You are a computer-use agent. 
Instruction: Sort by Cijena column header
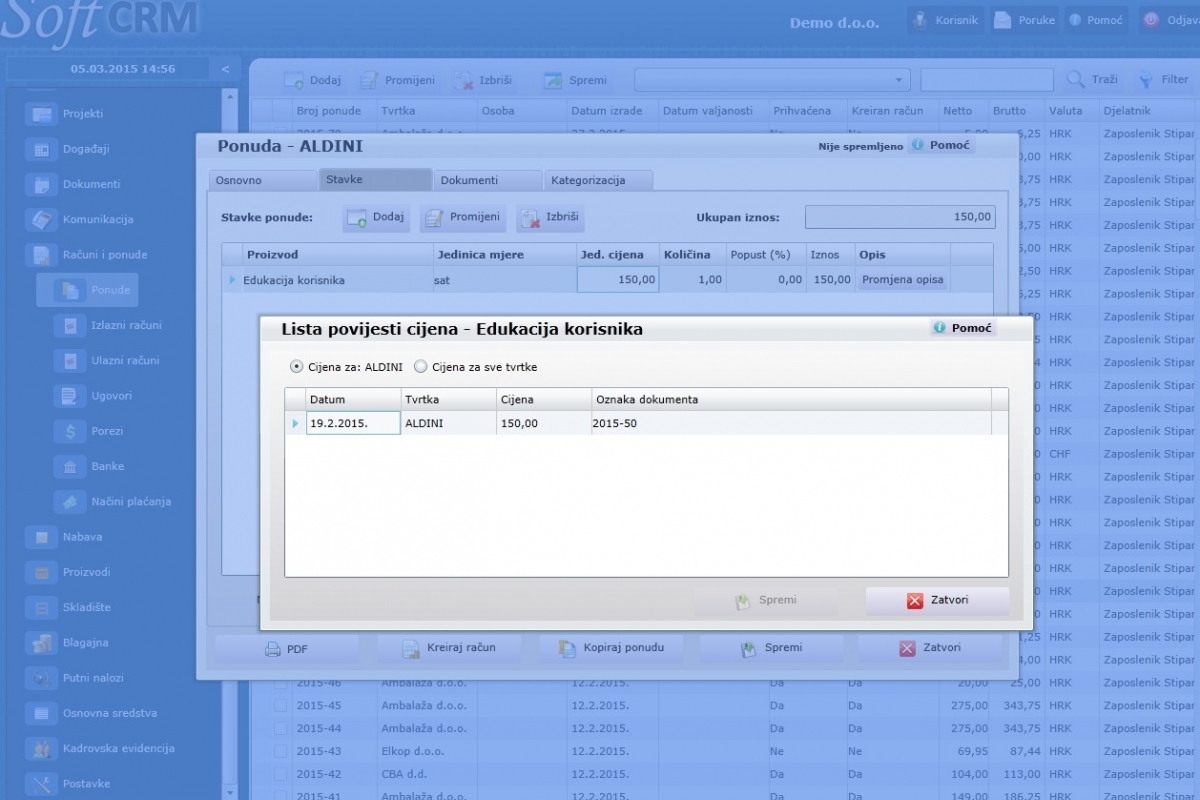(543, 399)
